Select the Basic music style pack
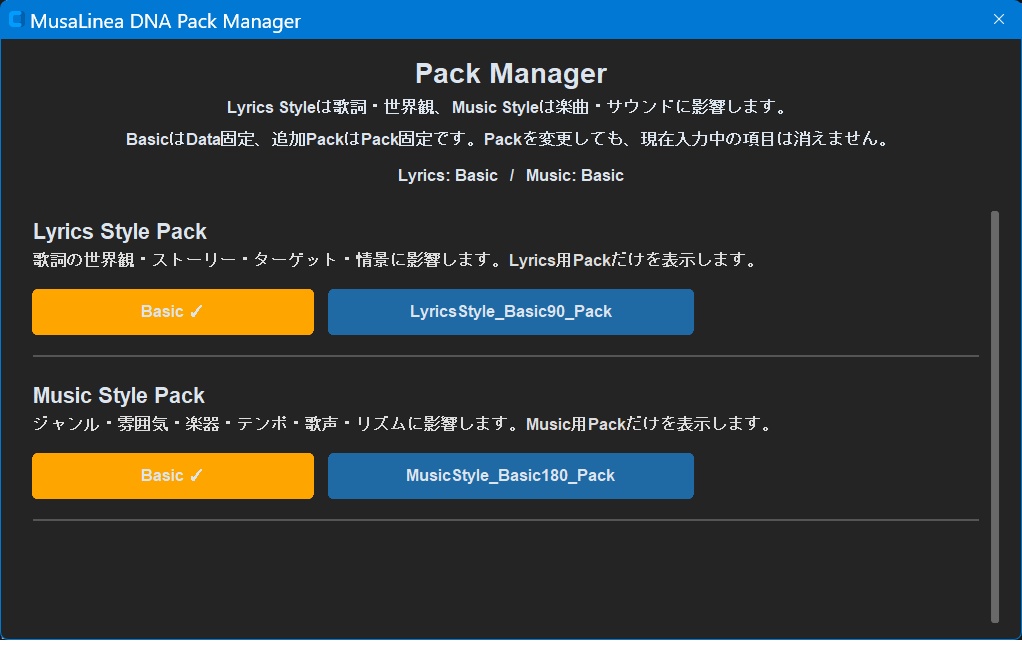1022x648 pixels. [173, 477]
